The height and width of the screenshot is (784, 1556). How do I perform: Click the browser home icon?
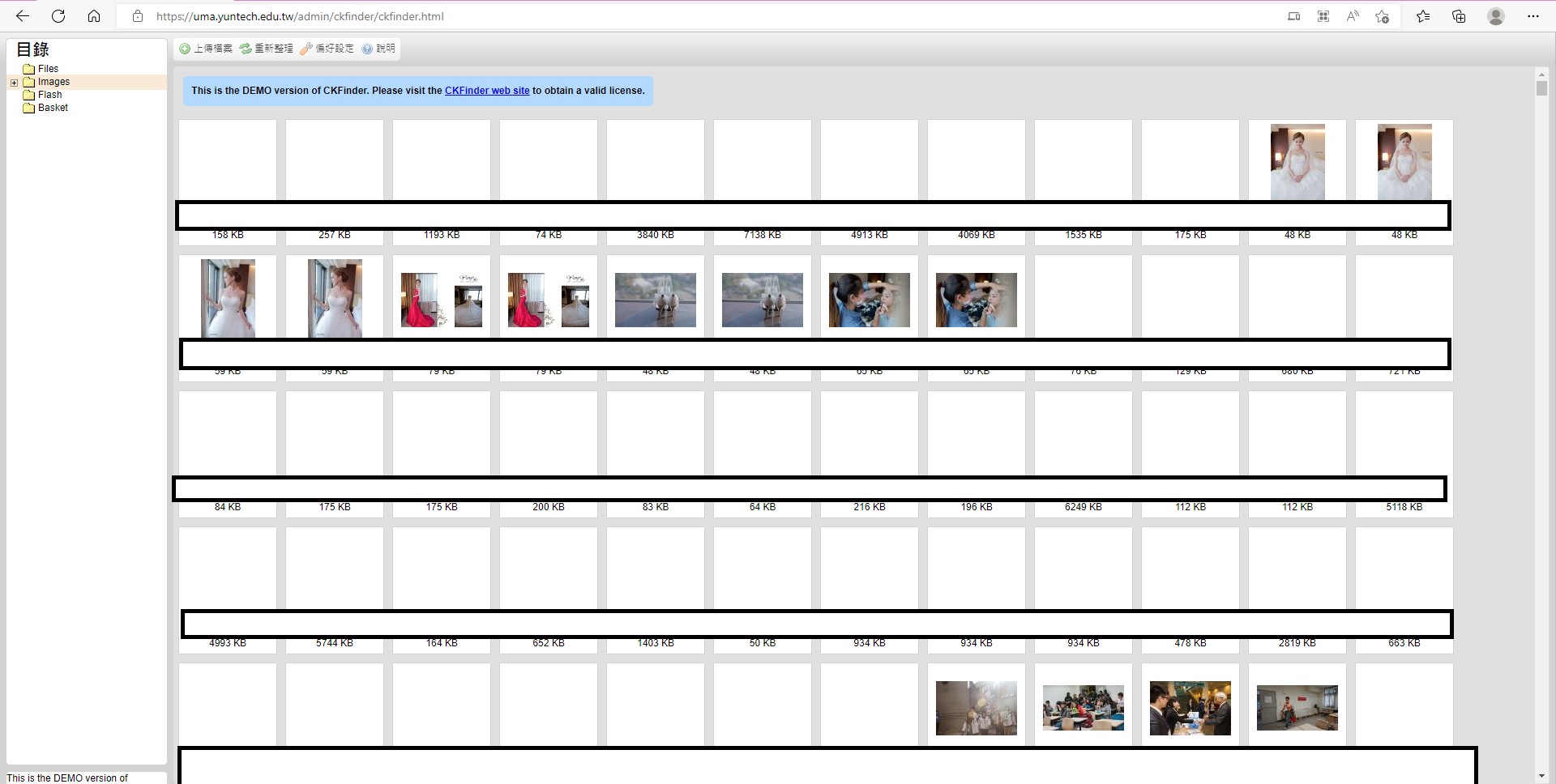[x=94, y=16]
